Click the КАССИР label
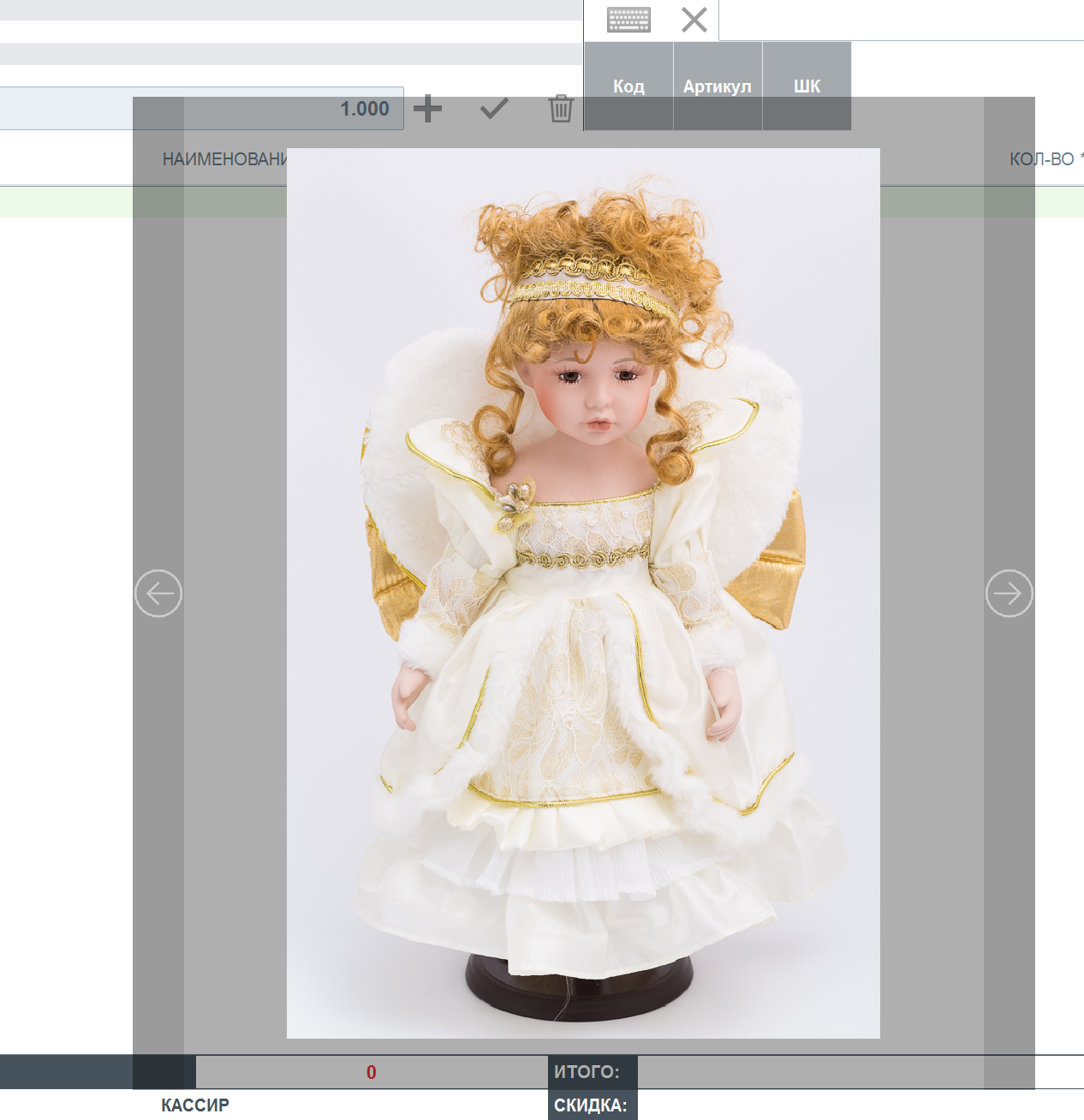 (x=195, y=1105)
